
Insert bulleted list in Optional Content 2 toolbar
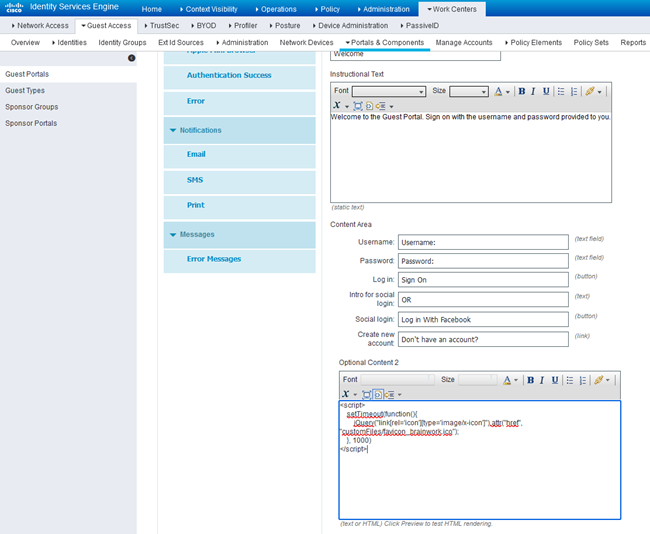click(570, 380)
